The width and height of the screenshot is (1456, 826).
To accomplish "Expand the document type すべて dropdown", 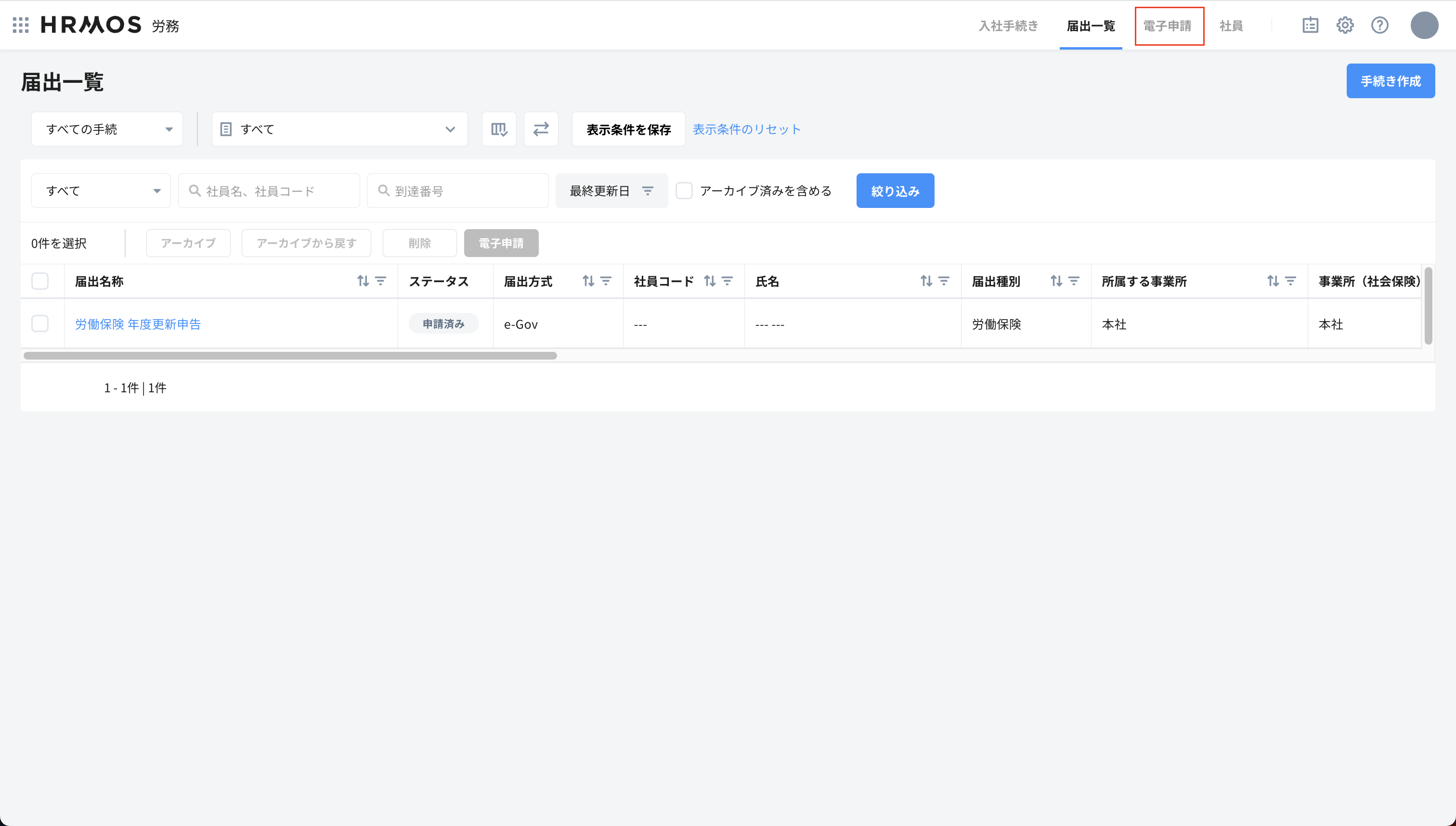I will tap(339, 129).
